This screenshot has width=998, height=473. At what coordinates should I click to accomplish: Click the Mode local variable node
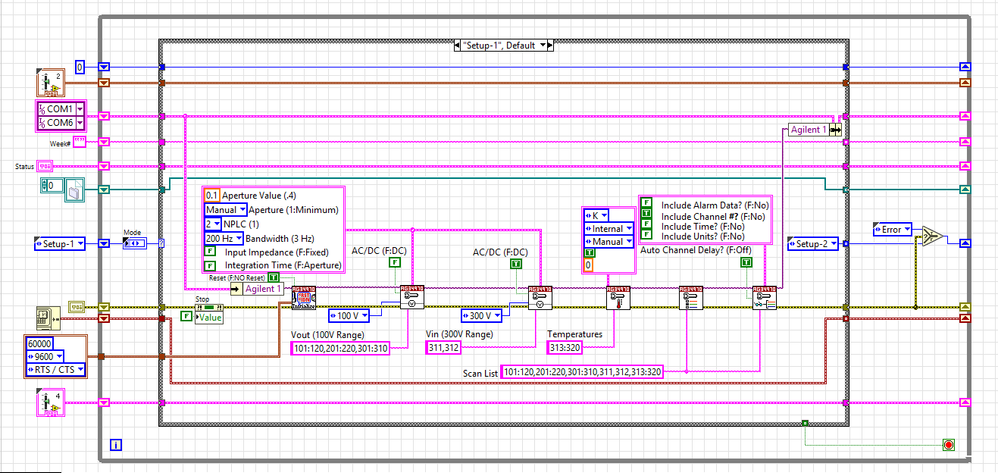135,243
